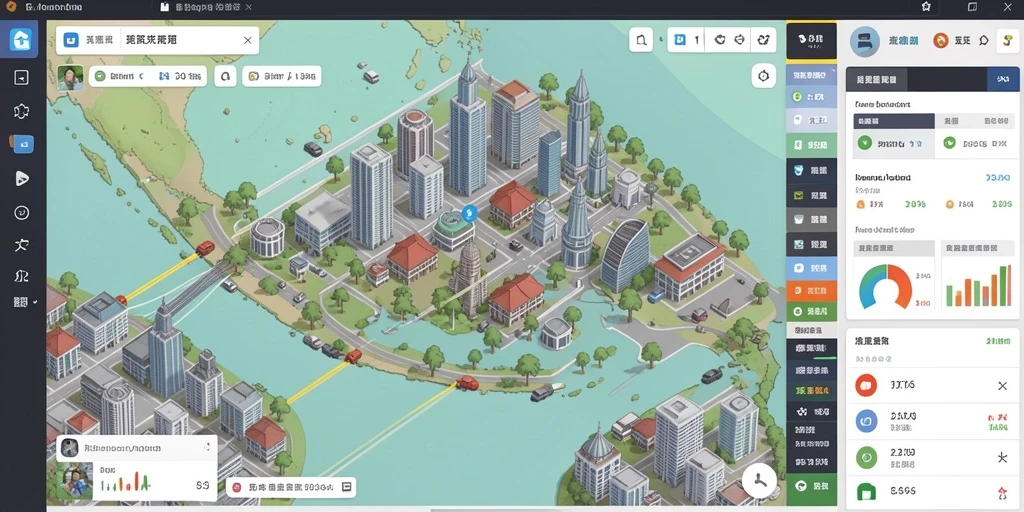Click the yellow icon in the second pill

point(253,76)
